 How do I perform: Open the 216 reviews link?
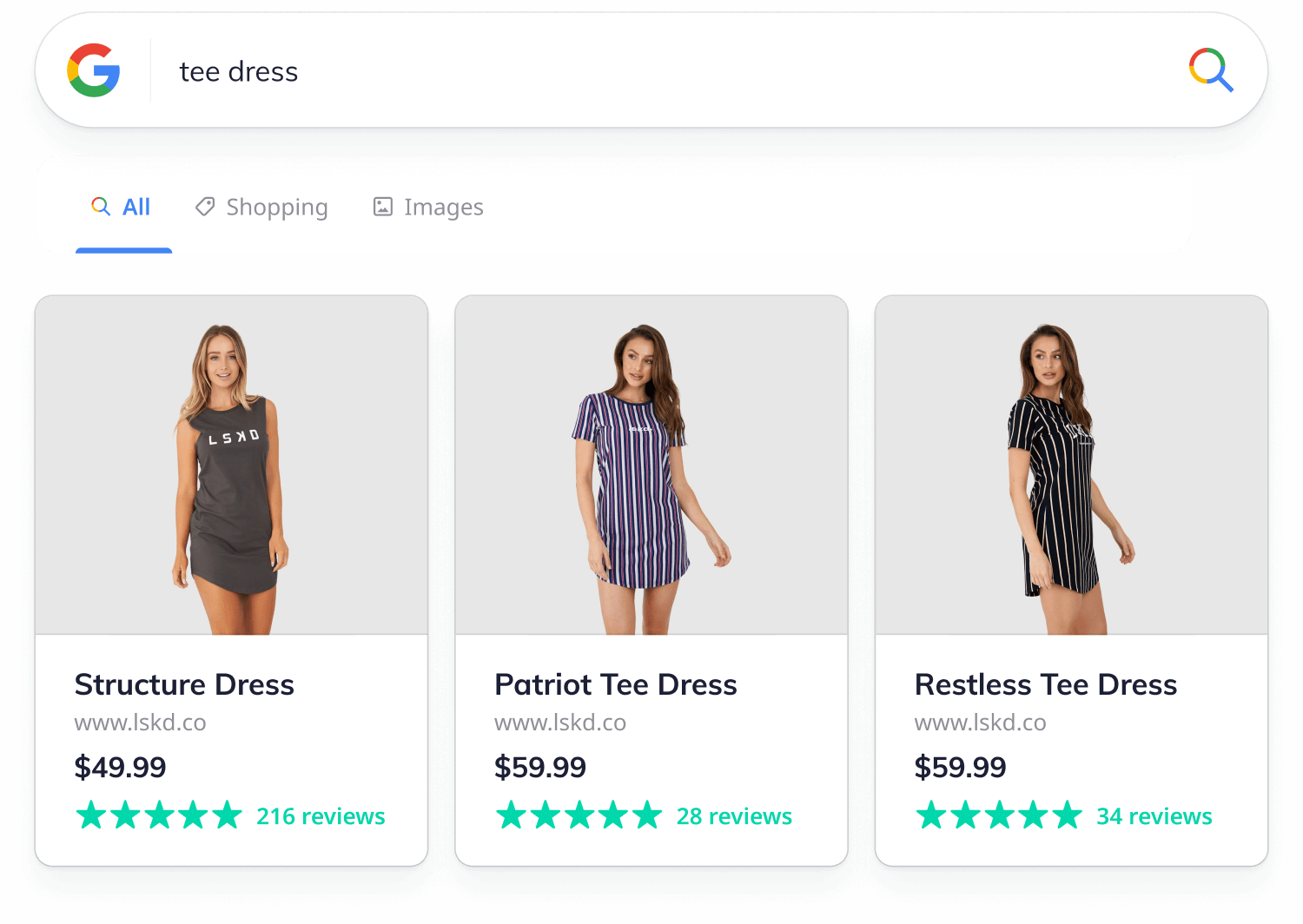(321, 816)
